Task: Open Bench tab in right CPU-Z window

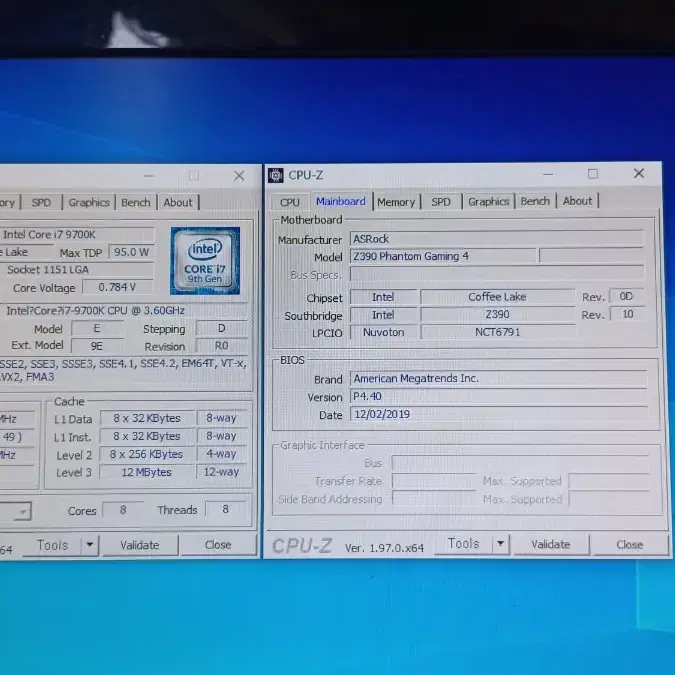Action: pyautogui.click(x=535, y=201)
